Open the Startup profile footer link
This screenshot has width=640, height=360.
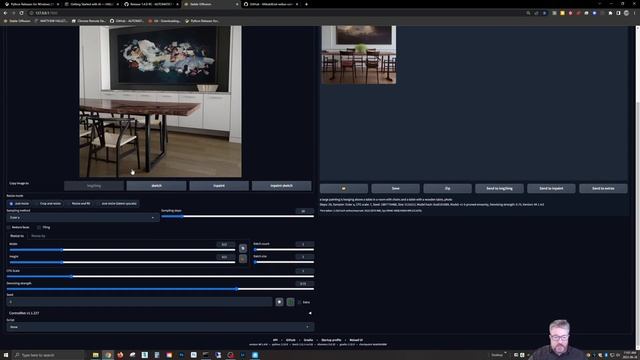point(331,340)
